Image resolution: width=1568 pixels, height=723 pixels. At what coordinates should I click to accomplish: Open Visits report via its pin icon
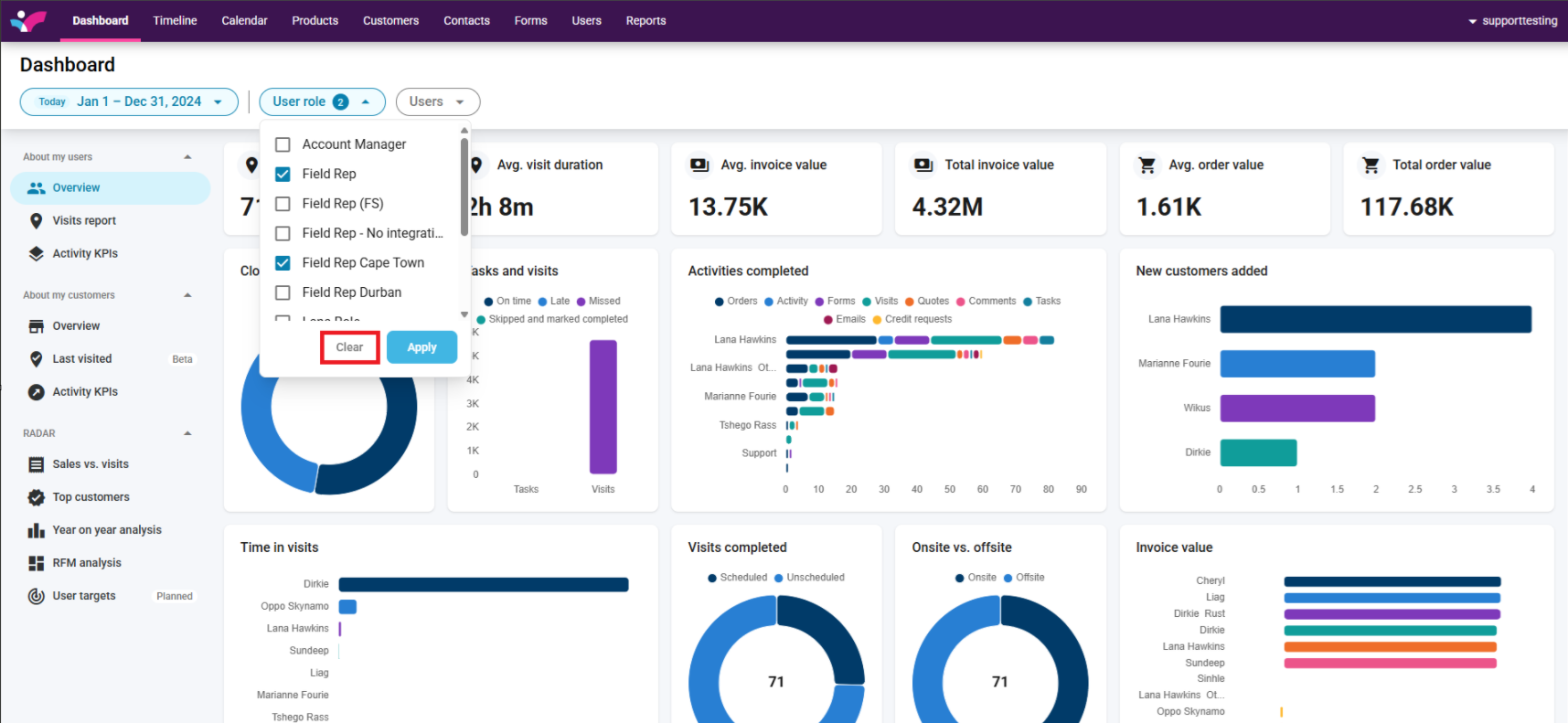coord(37,220)
